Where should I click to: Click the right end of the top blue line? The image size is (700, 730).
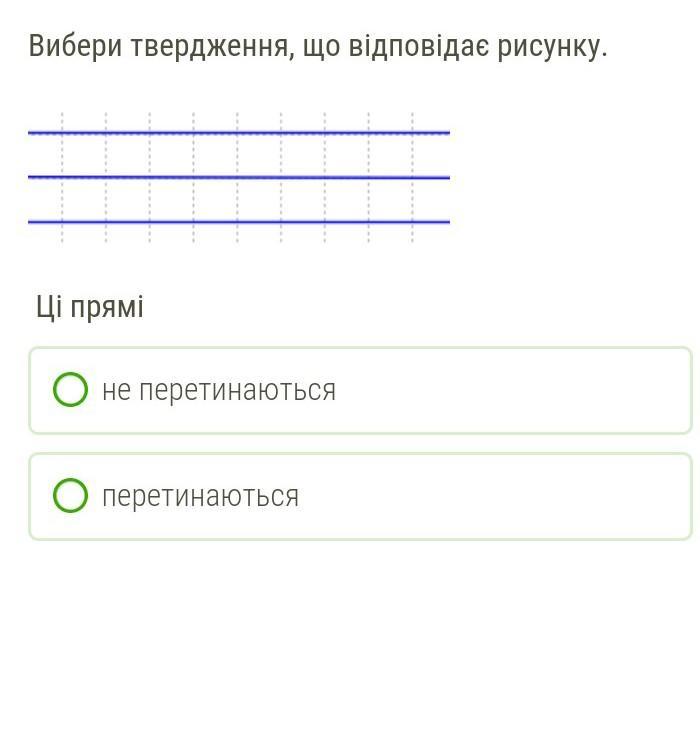point(444,132)
